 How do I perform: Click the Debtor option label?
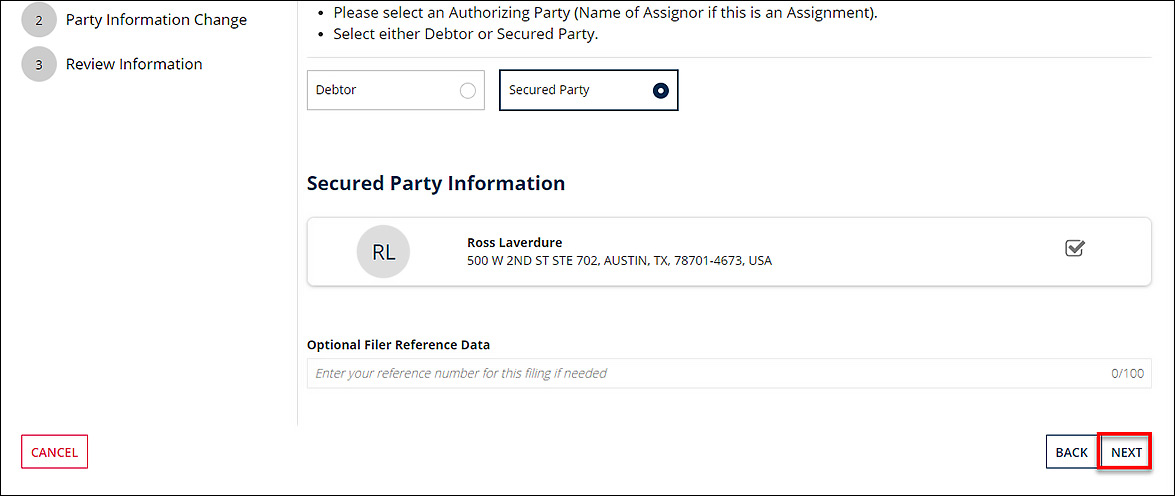[336, 90]
